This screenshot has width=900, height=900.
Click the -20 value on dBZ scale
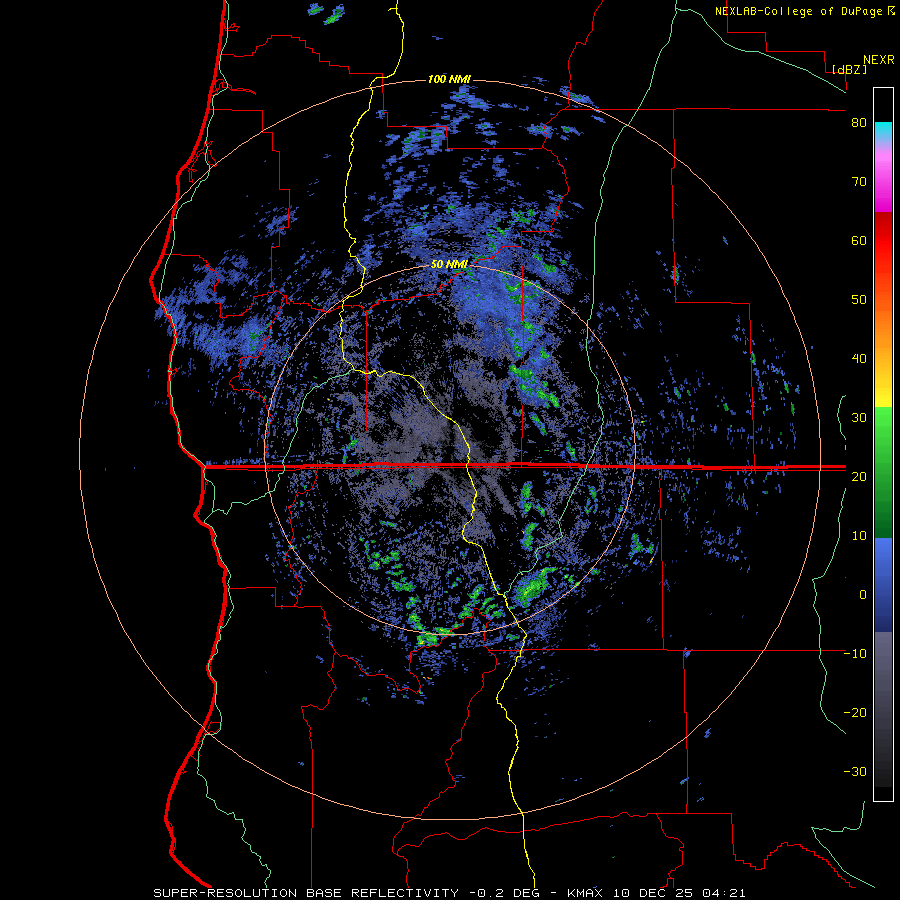pyautogui.click(x=855, y=712)
